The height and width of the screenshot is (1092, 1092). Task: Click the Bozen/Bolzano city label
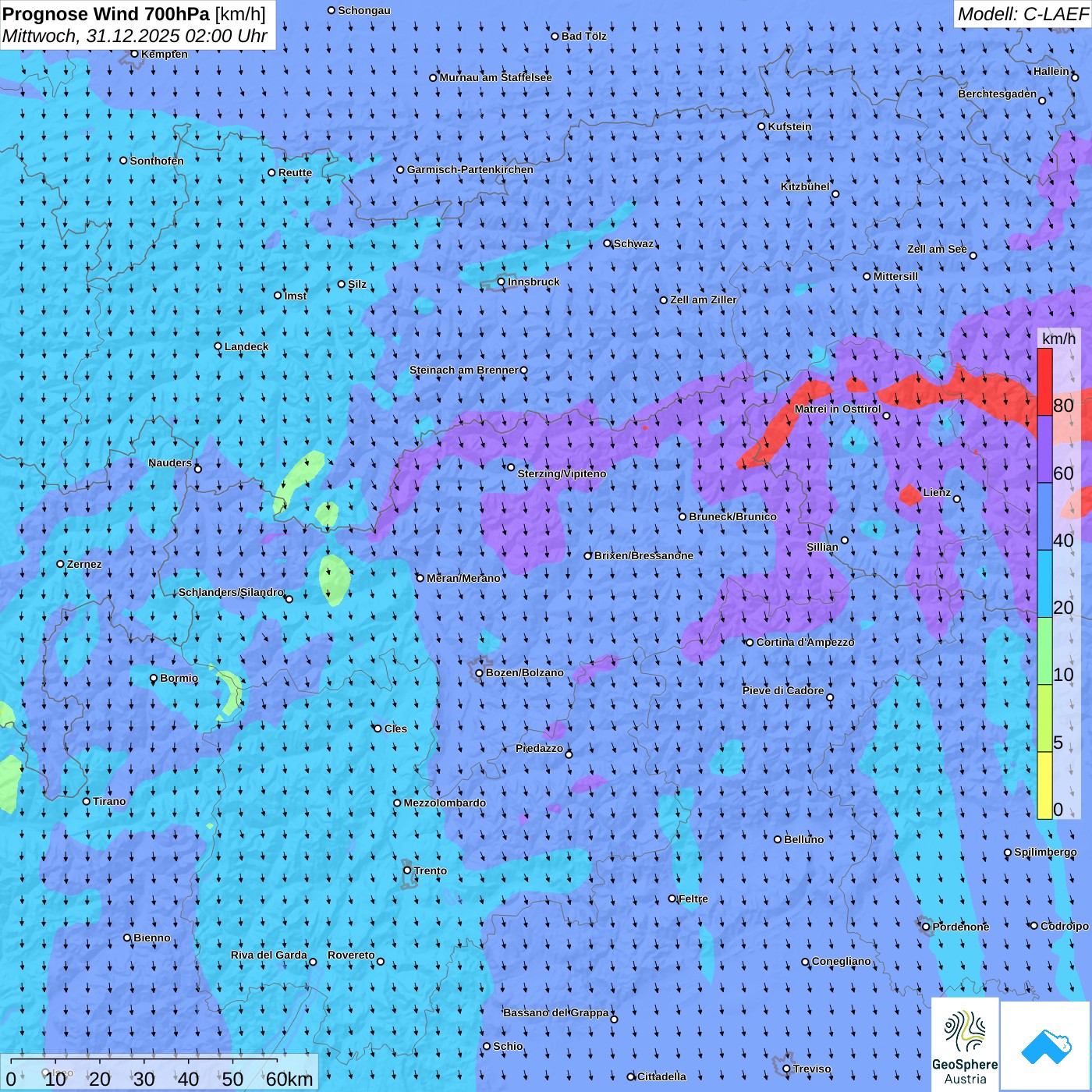pos(524,672)
